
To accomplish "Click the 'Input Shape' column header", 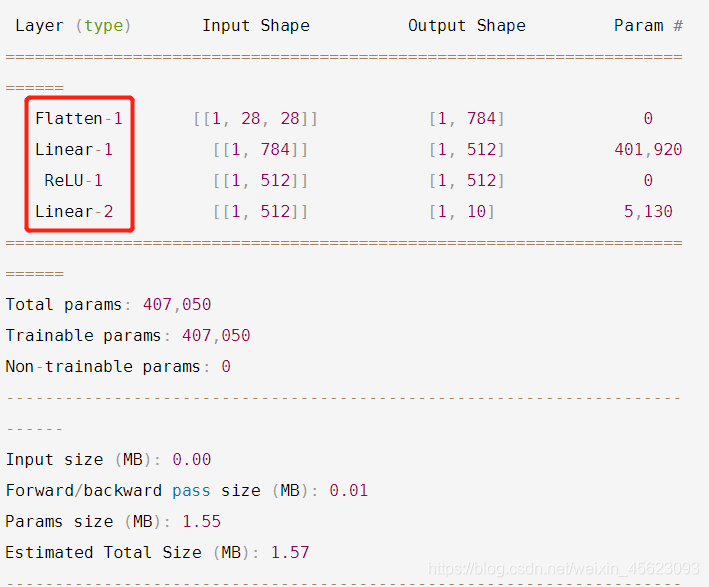I will click(255, 26).
